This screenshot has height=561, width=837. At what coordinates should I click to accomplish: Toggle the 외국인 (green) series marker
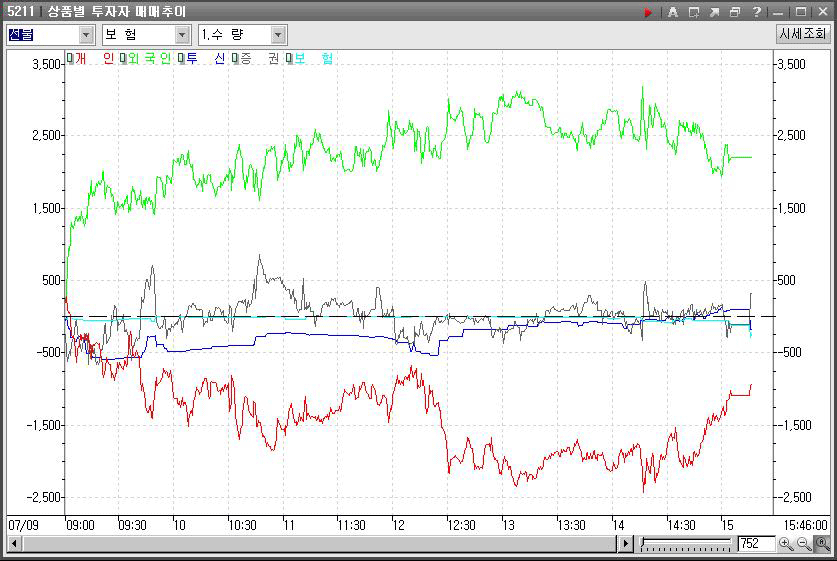[x=123, y=58]
